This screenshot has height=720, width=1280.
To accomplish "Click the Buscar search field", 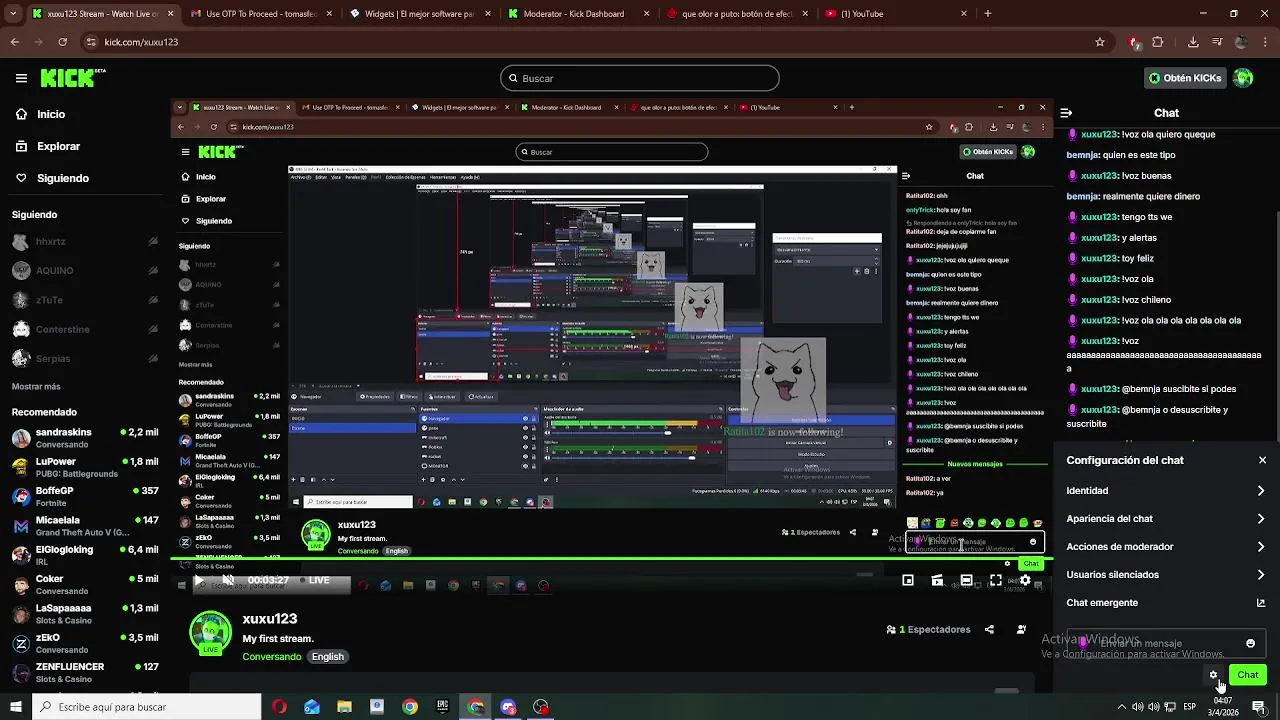I will tap(640, 78).
